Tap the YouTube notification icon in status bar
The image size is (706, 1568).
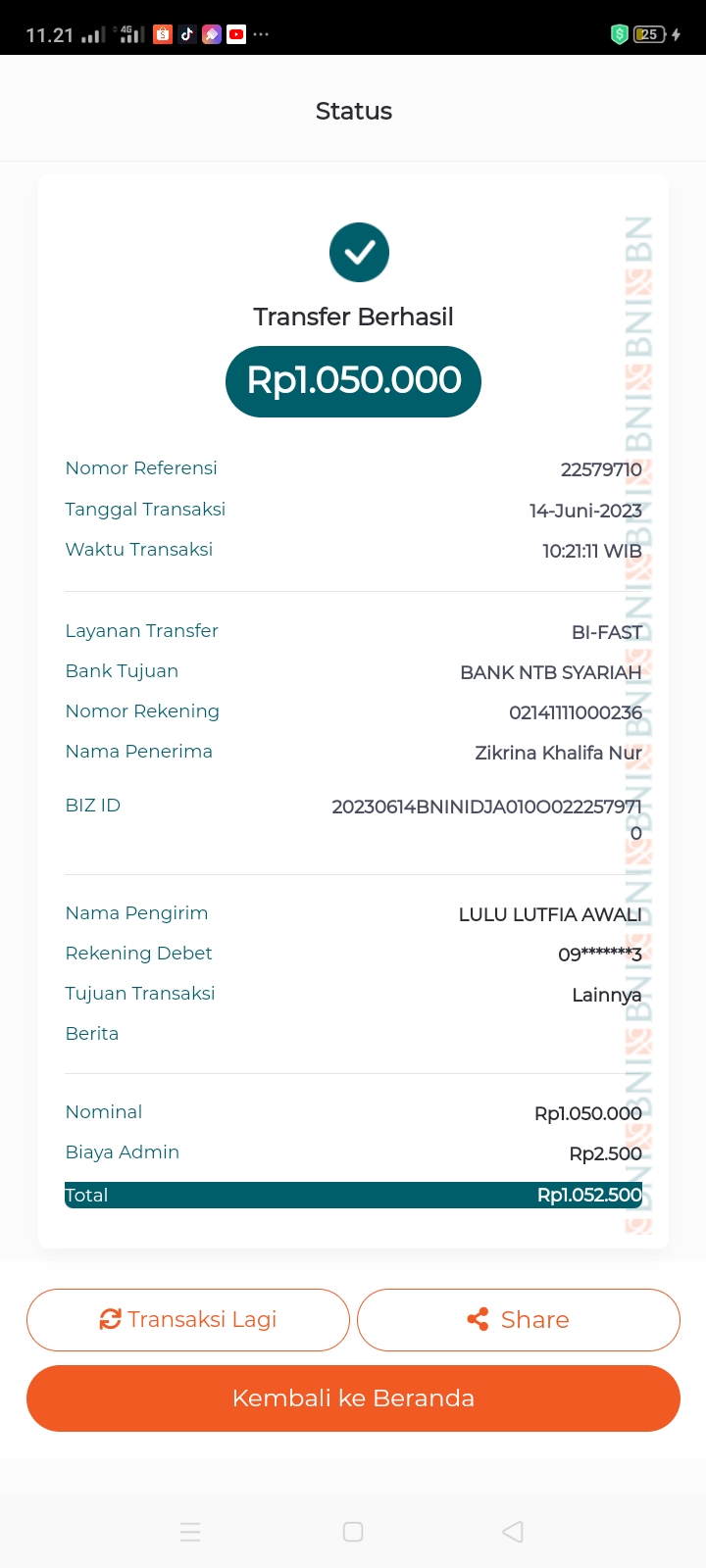pyautogui.click(x=236, y=34)
